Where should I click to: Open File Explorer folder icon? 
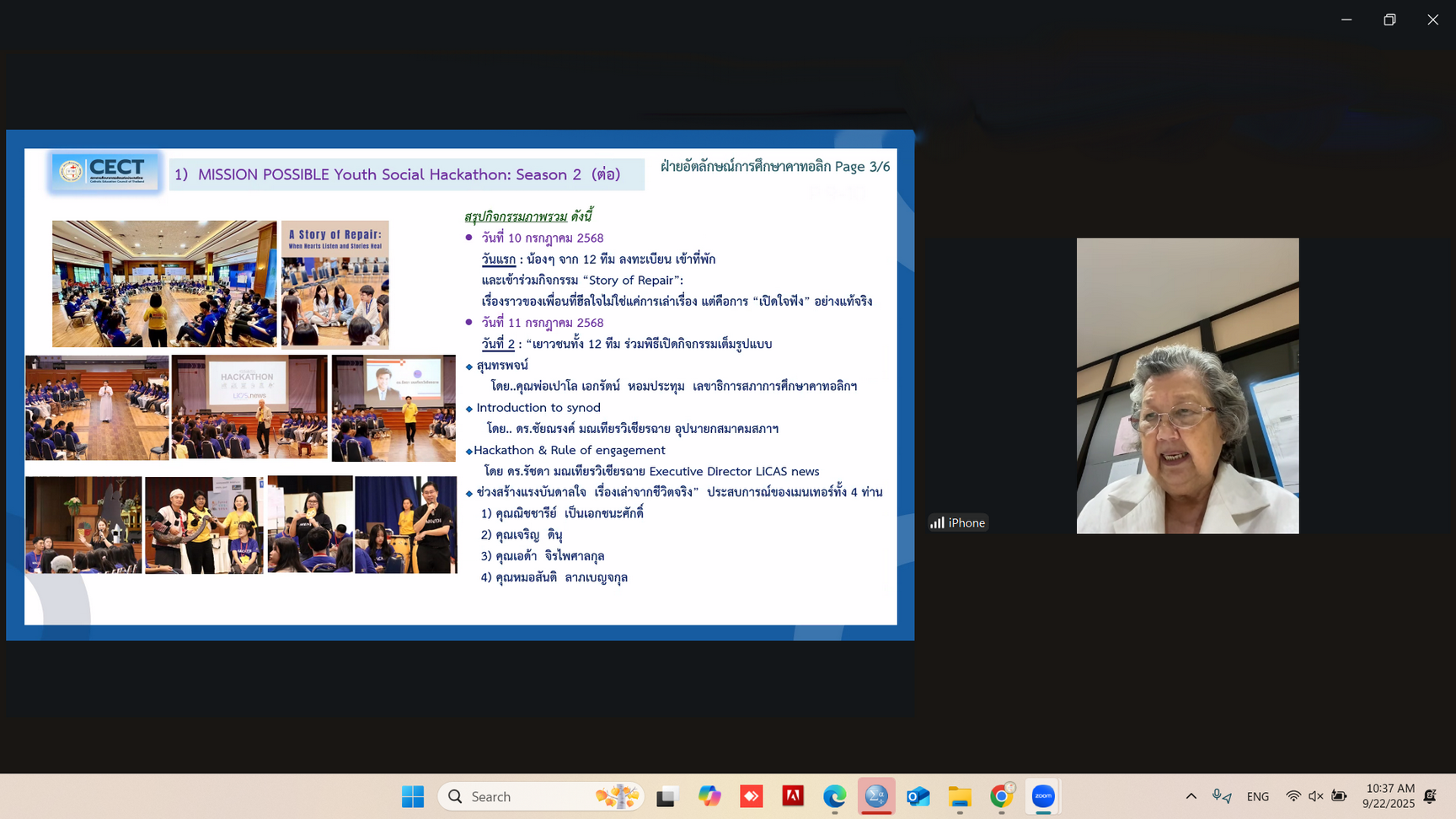coord(960,796)
